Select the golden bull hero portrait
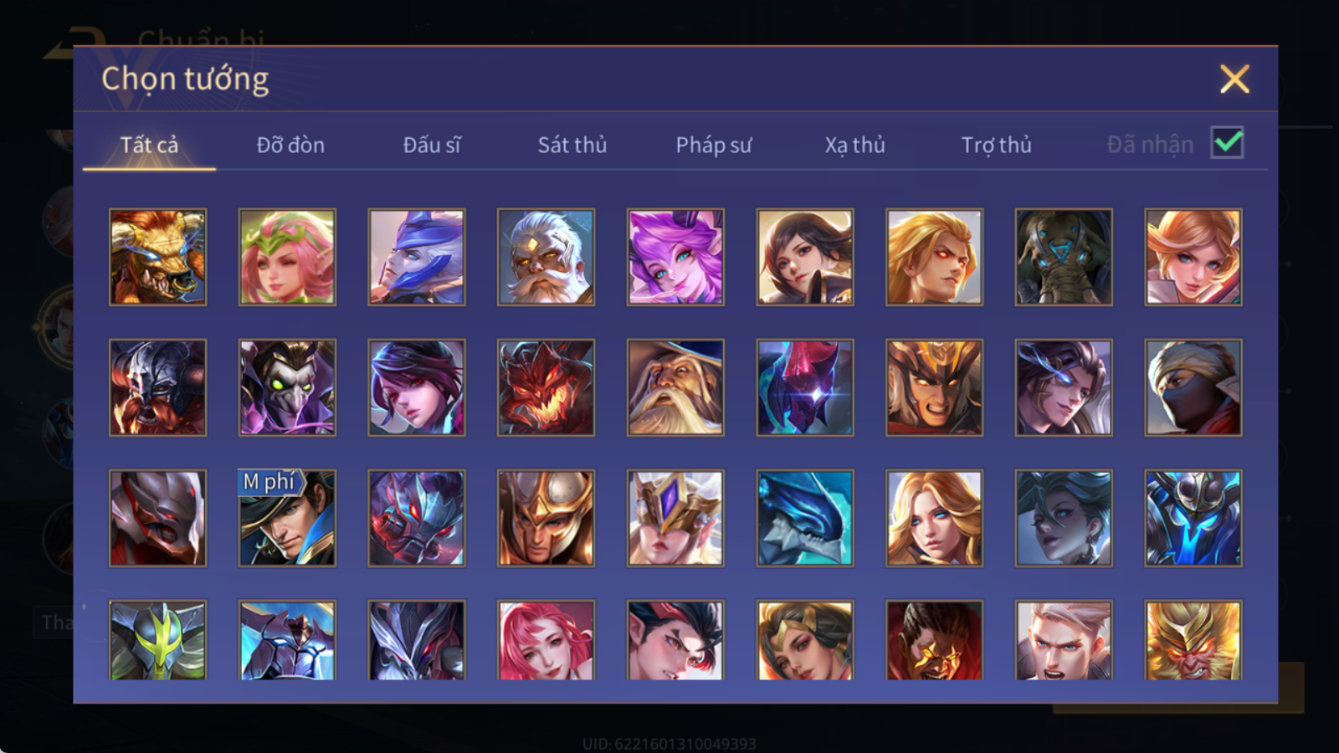 tap(158, 257)
